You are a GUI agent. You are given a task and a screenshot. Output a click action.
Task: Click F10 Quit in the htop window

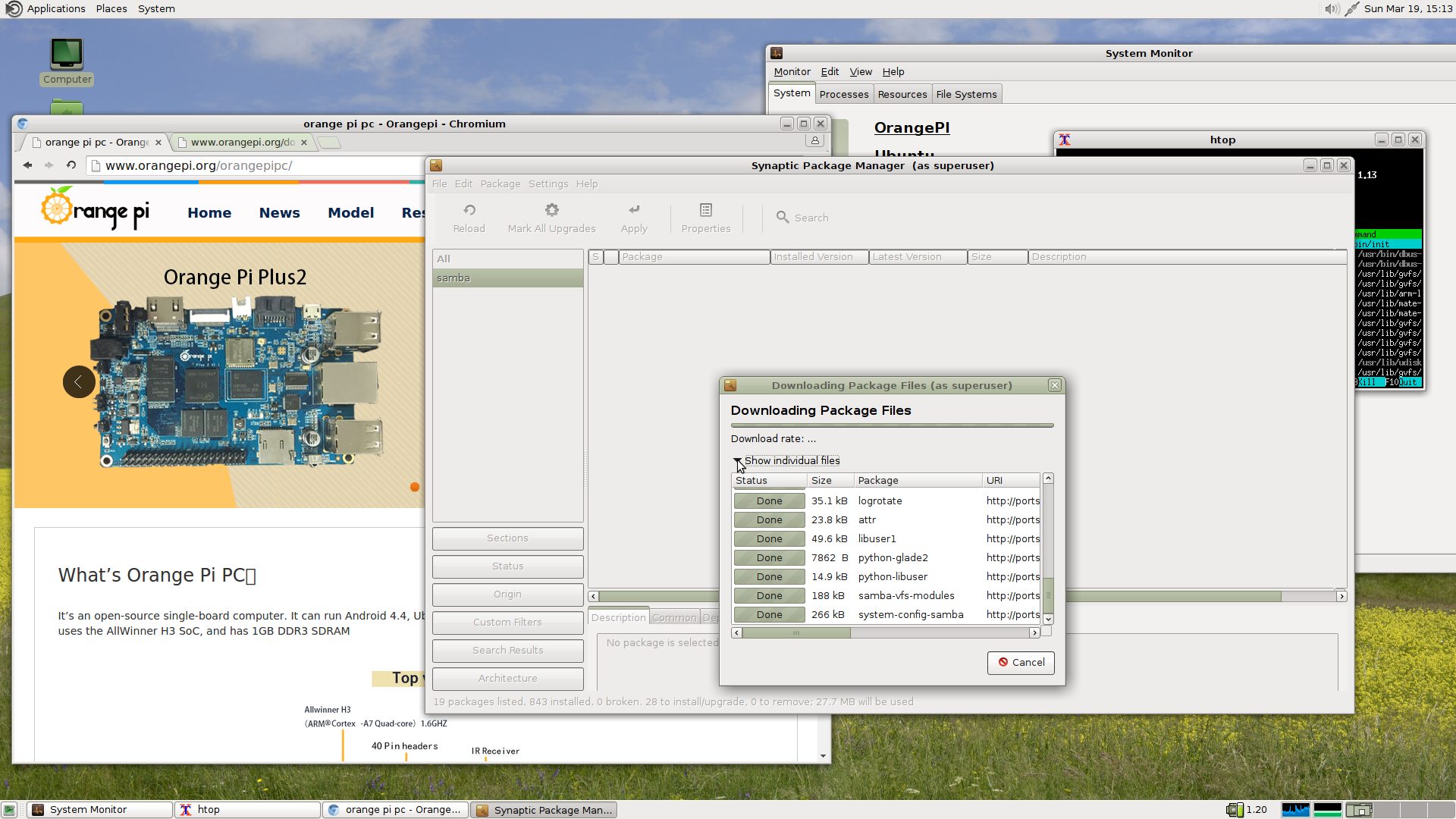(x=1402, y=382)
